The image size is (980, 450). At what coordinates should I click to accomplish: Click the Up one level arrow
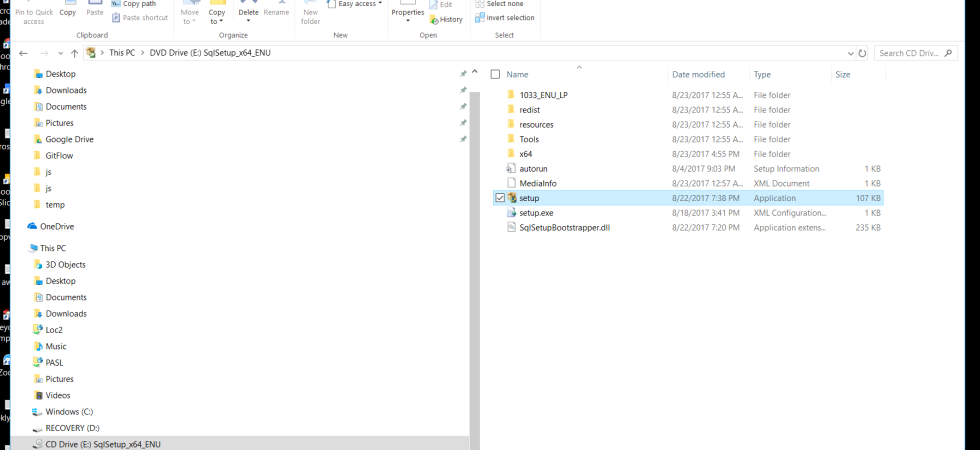(x=74, y=53)
